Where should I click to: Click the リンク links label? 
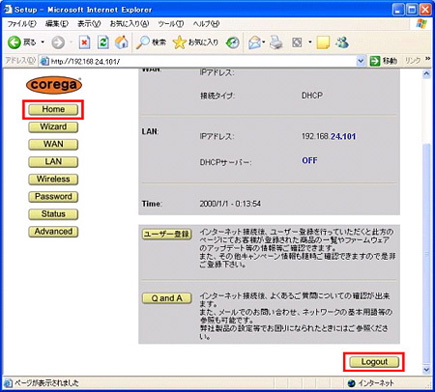point(413,61)
